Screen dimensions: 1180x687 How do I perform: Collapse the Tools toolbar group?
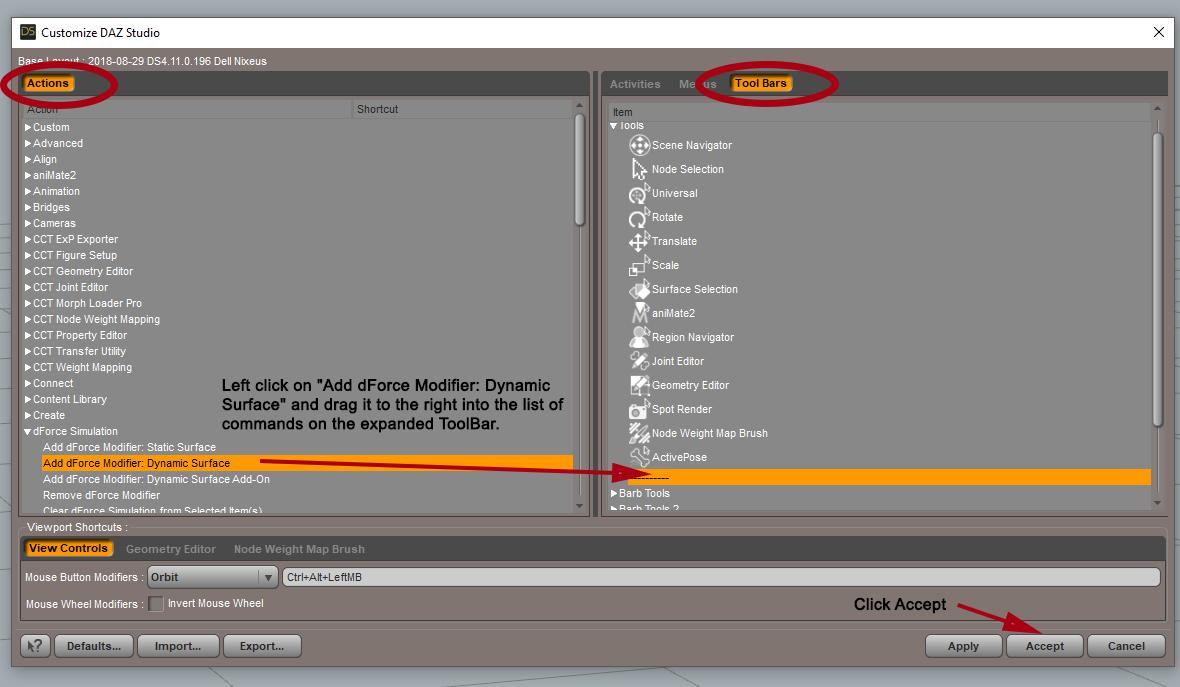(x=613, y=126)
